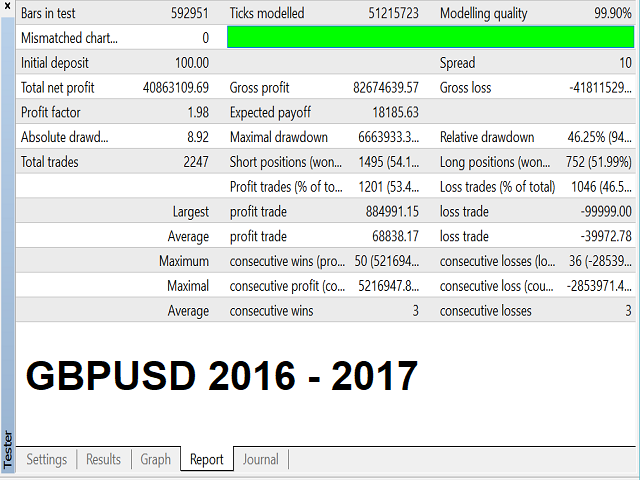
Task: Click the Relative drawdown value 46.25%
Action: pyautogui.click(x=600, y=137)
